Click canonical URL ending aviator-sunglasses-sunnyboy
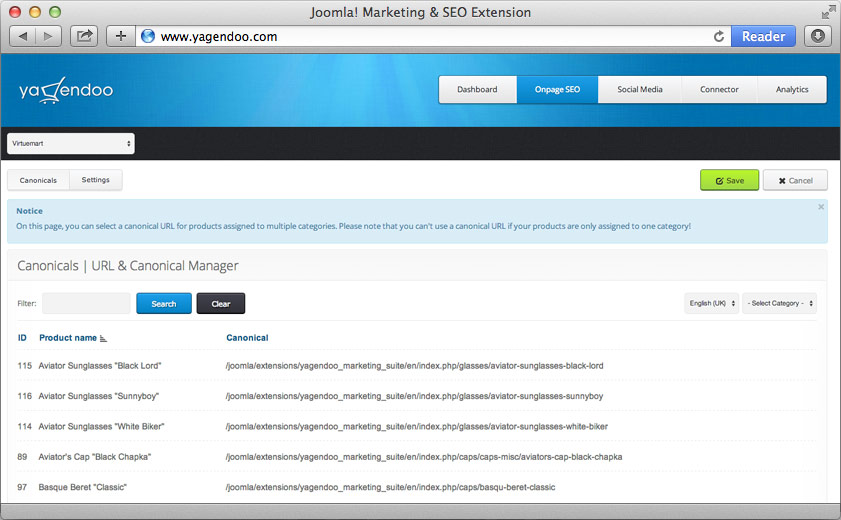This screenshot has width=841, height=520. click(415, 396)
